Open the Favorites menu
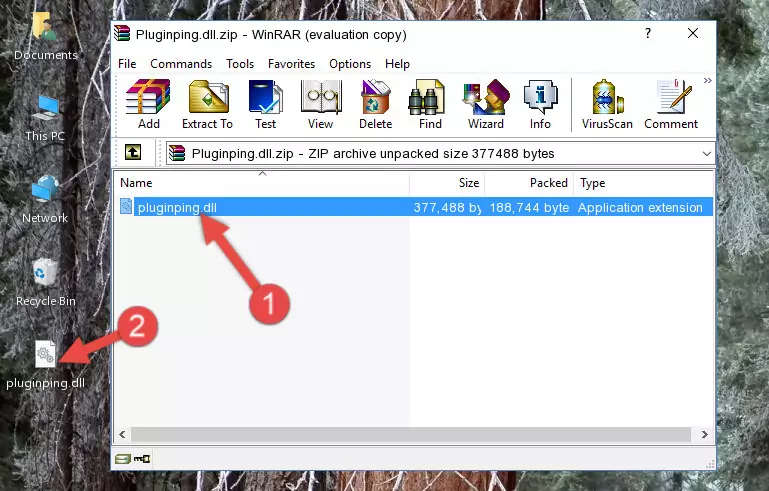 tap(291, 64)
